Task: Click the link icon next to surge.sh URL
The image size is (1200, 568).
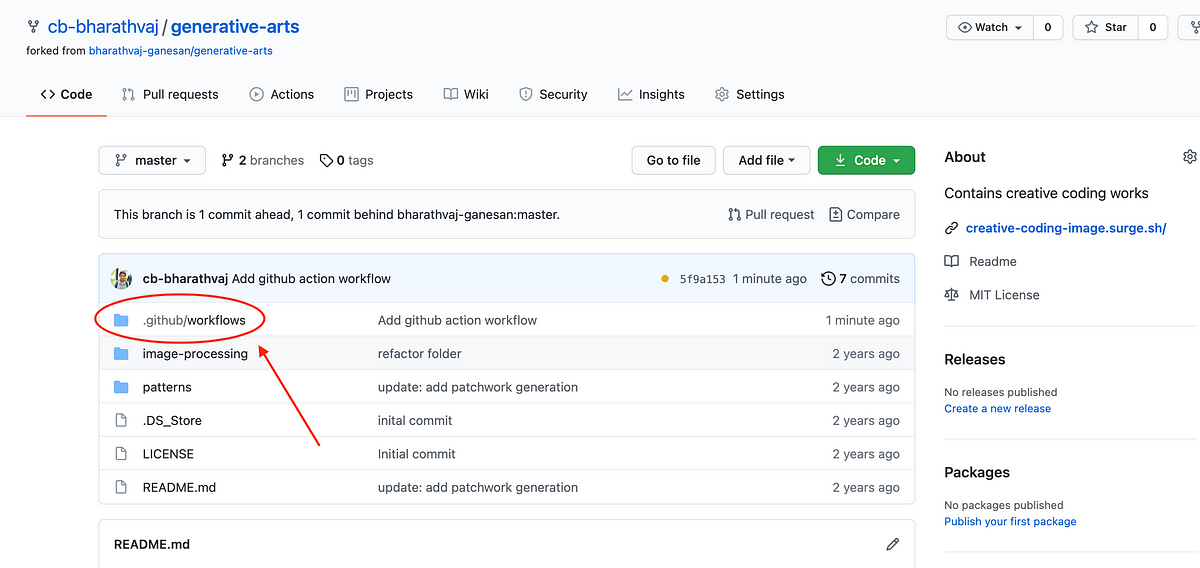Action: (x=952, y=228)
